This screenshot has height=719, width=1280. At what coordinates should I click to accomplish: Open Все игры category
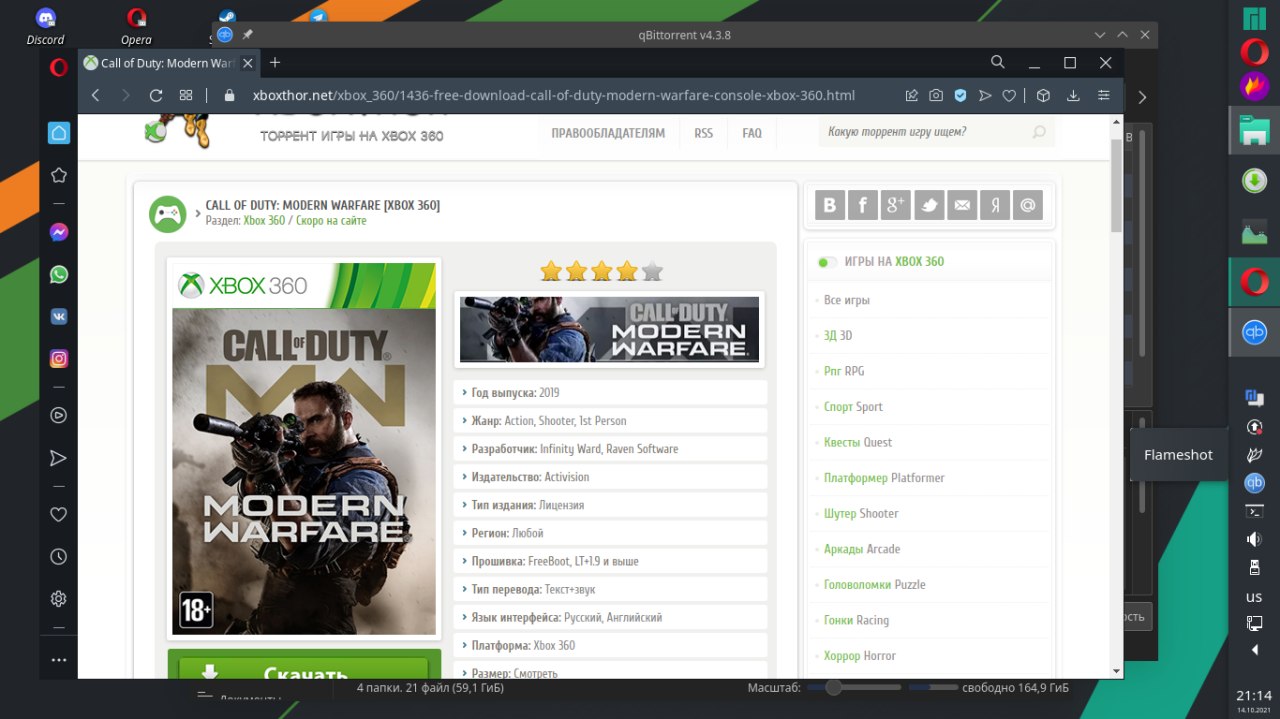847,300
